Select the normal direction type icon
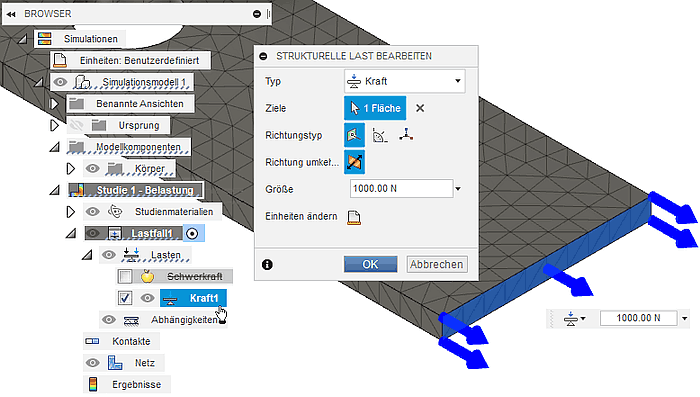The height and width of the screenshot is (397, 700). coord(354,135)
